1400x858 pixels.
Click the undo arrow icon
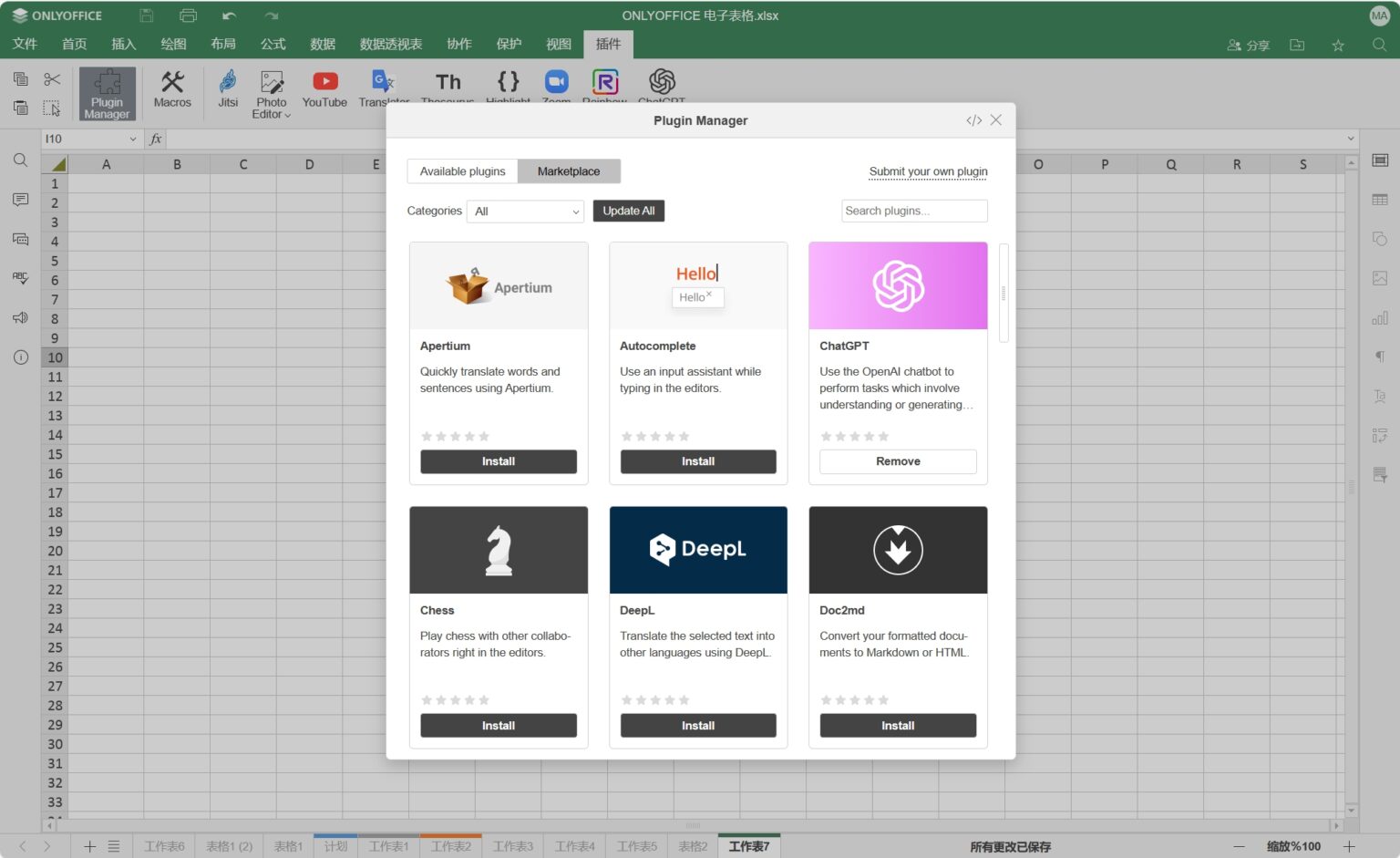[x=229, y=16]
